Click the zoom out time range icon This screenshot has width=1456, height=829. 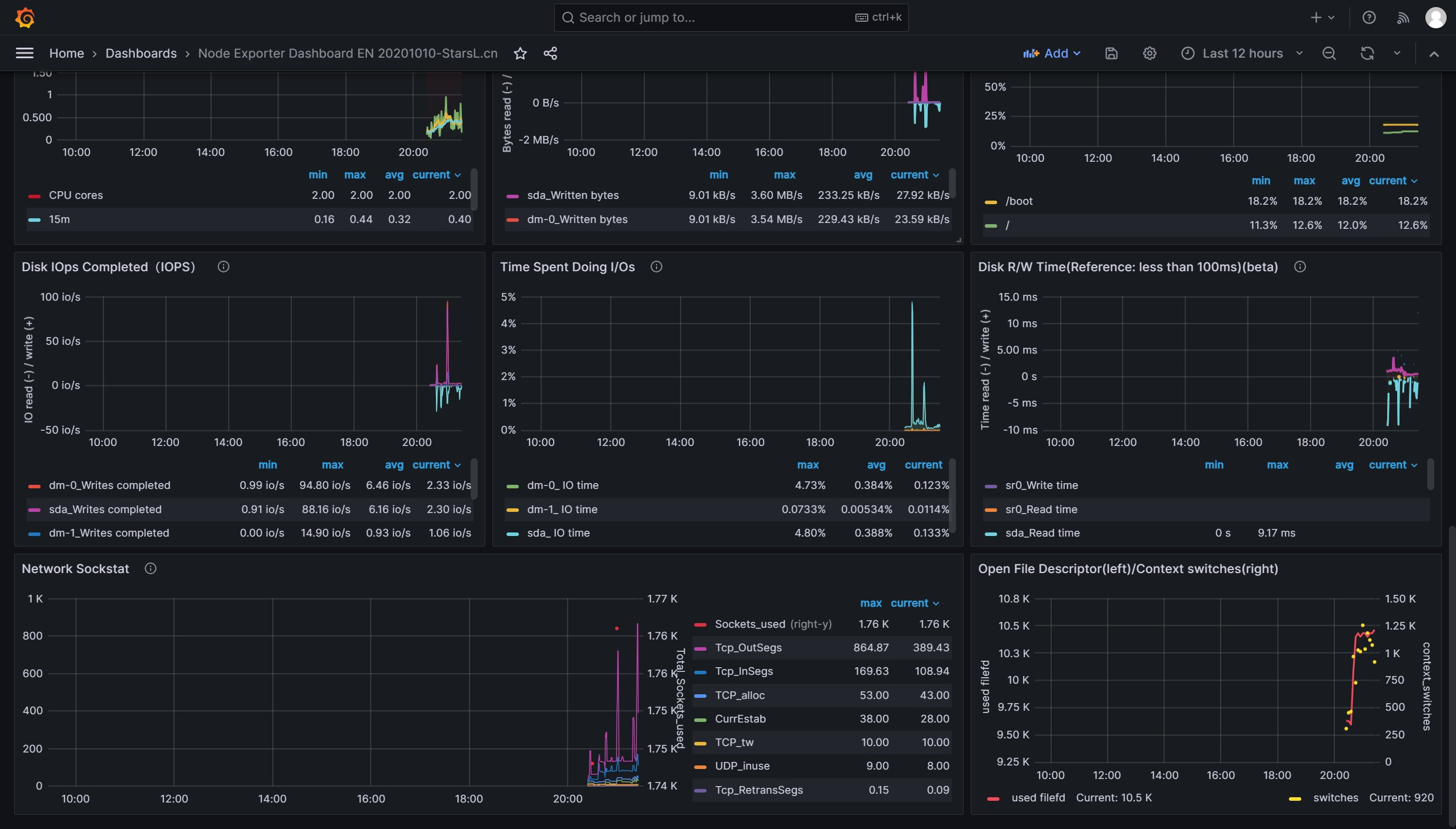(1329, 54)
